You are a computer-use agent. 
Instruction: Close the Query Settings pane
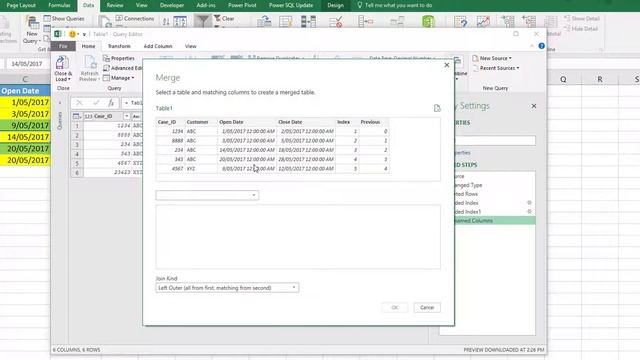pos(534,106)
